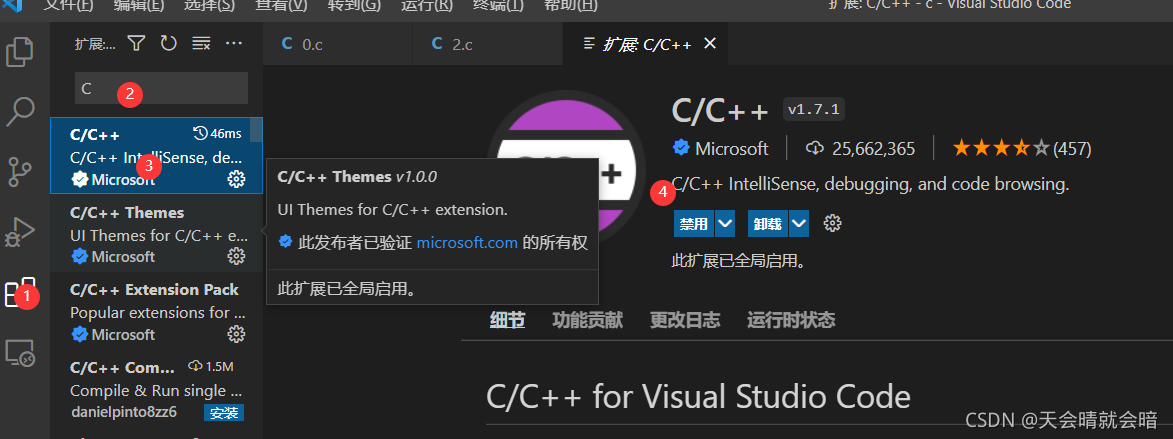Open the Search view in activity bar

coord(20,111)
